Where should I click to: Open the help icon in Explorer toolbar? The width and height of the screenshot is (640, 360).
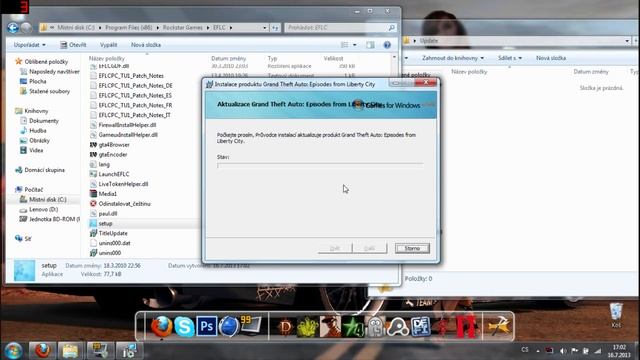(387, 45)
